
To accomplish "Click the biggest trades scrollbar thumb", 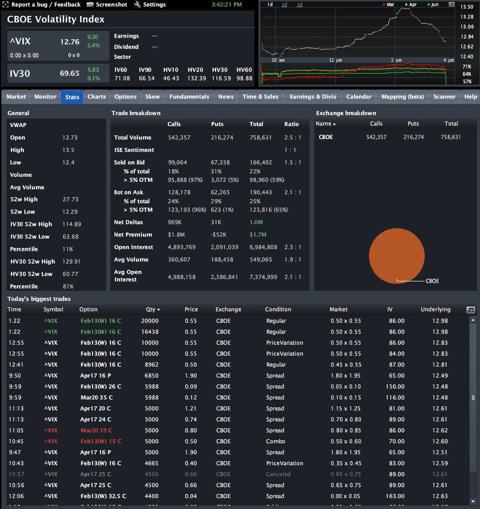I will tap(473, 398).
